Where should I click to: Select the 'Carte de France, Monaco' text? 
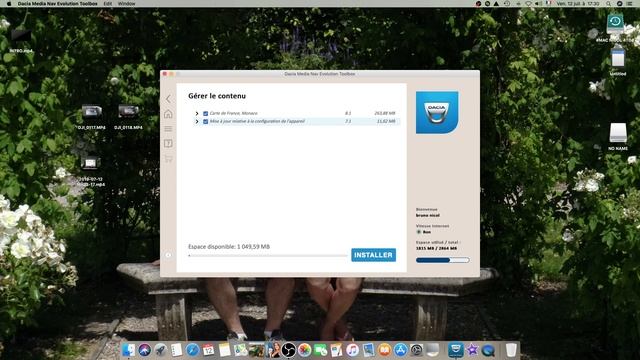(x=233, y=113)
